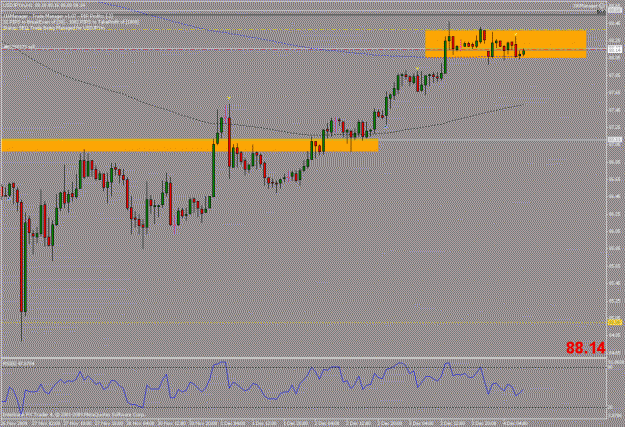Select the yellow dashed horizontal line near the chart top
The image size is (625, 427).
pyautogui.click(x=303, y=30)
